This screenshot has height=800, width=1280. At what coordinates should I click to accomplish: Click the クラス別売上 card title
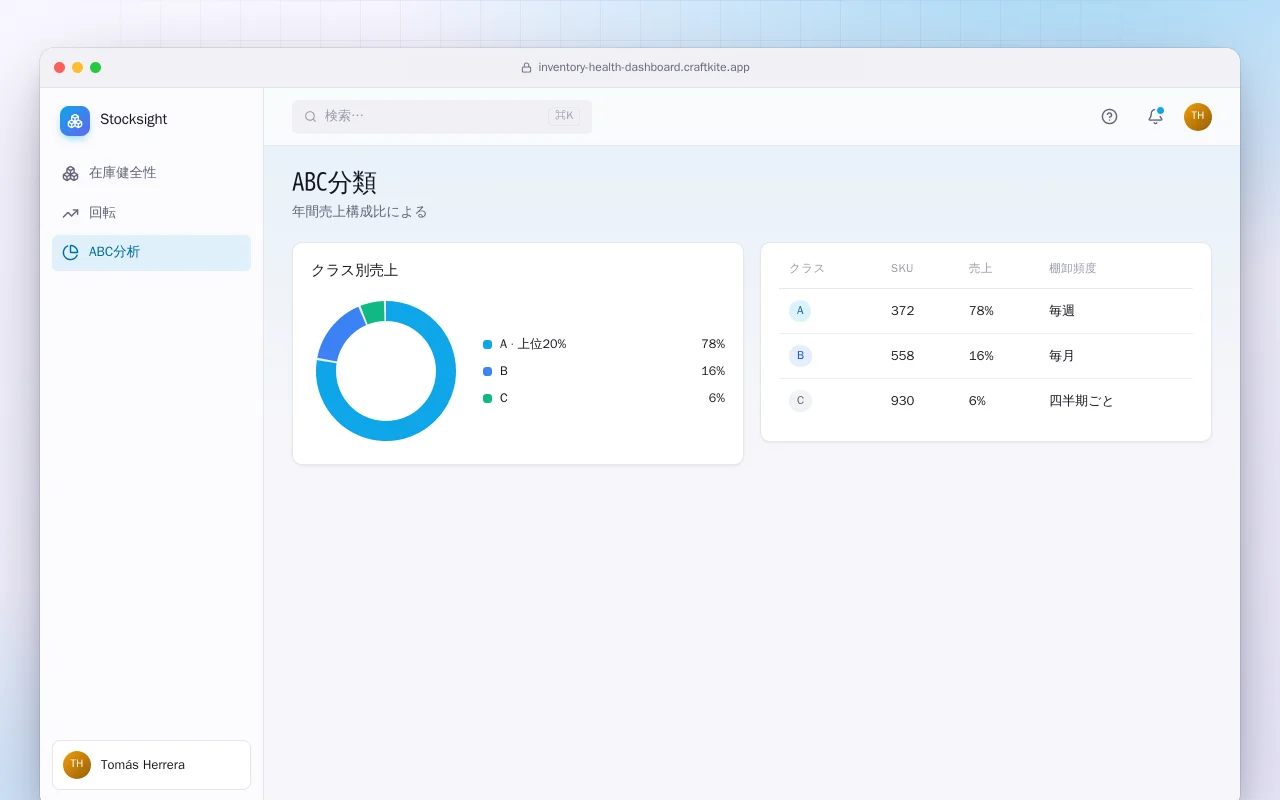pyautogui.click(x=354, y=270)
